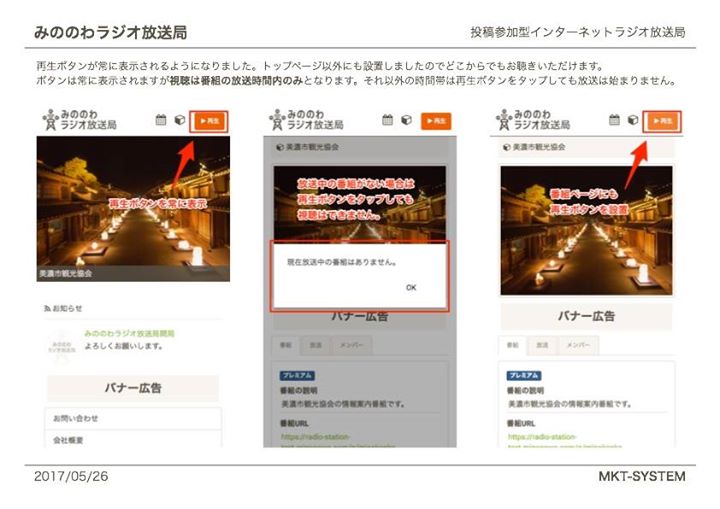Select the 番組 tab in the dimmed dialog screenshot
Screen dimensions: 720x509
[286, 345]
